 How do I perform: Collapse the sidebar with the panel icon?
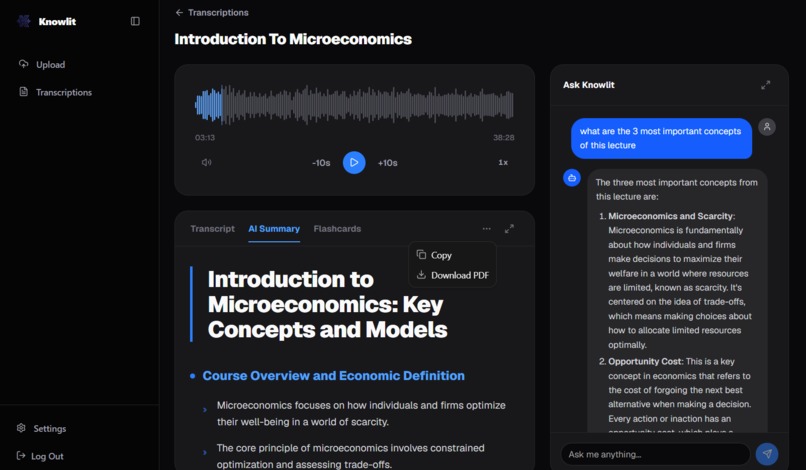click(x=135, y=21)
